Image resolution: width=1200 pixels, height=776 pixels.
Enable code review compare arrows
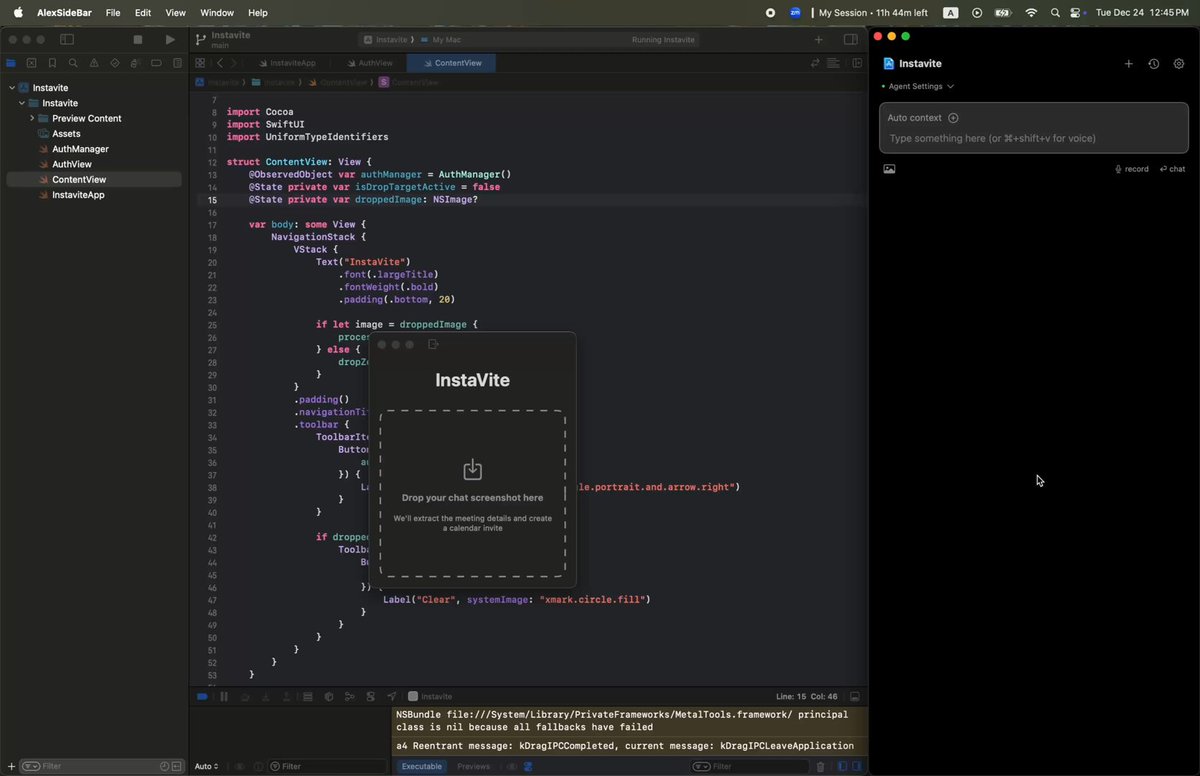815,63
